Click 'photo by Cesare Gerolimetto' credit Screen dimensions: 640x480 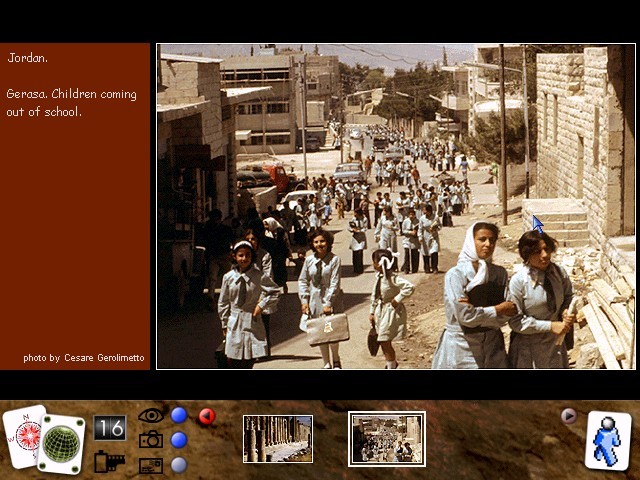coord(84,358)
